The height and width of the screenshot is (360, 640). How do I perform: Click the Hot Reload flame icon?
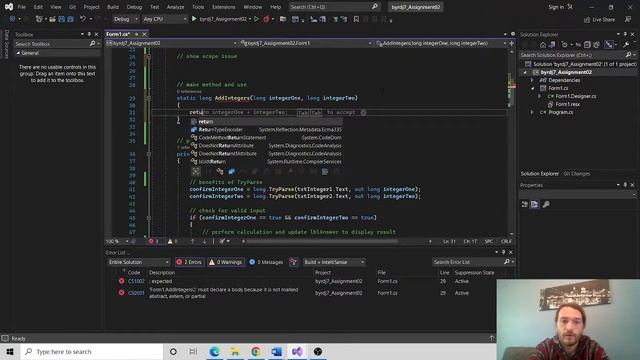click(266, 19)
